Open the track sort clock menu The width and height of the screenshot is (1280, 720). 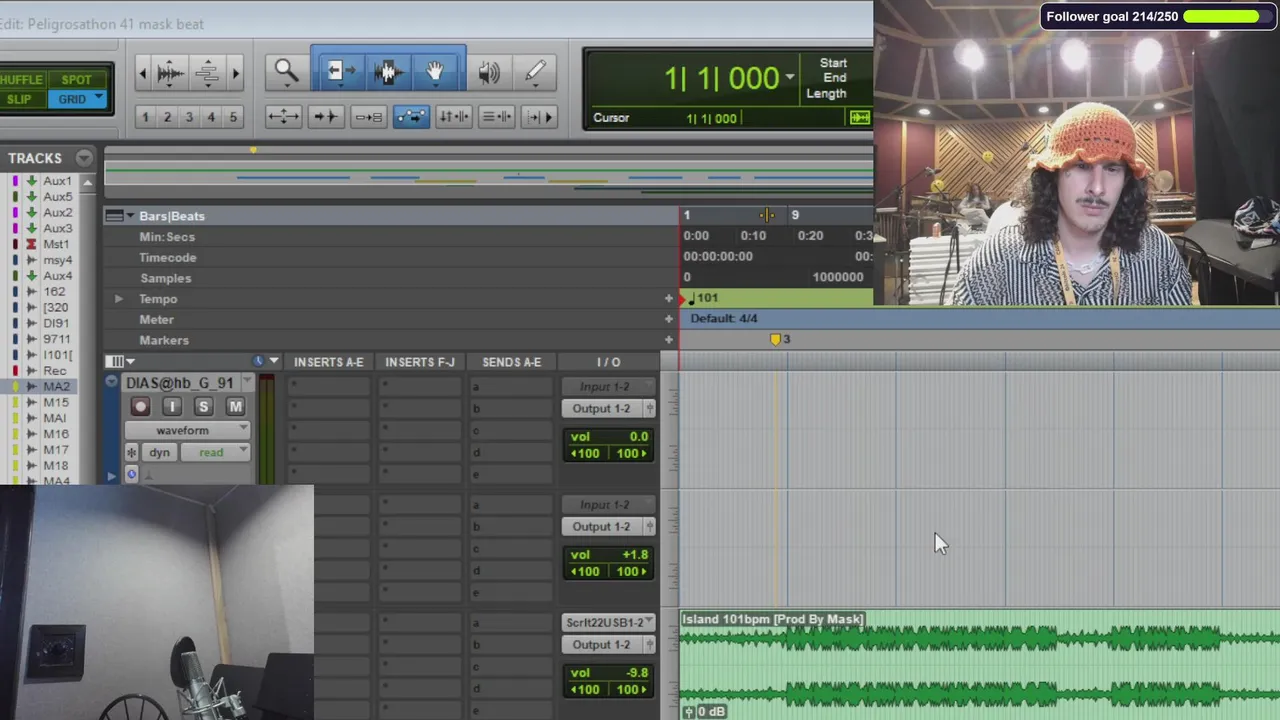tap(265, 362)
